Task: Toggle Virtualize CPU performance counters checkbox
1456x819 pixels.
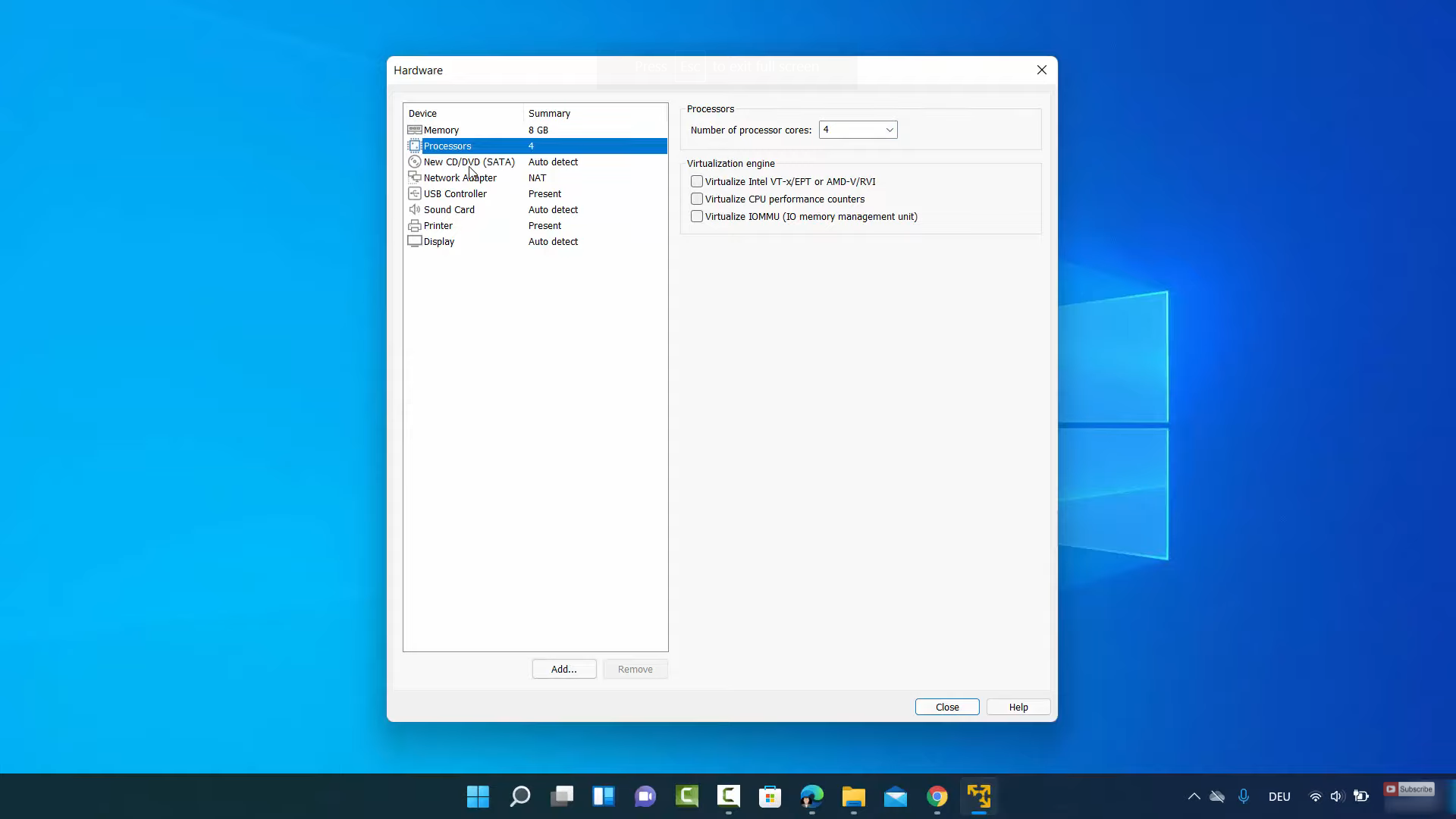Action: 697,199
